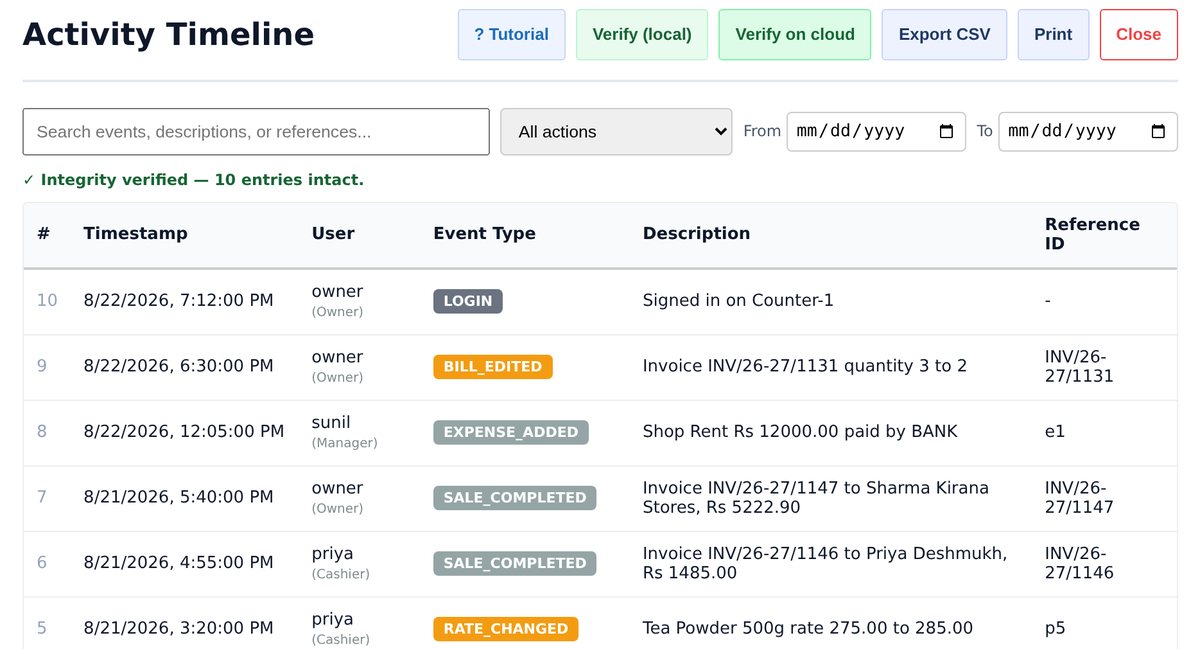Viewport: 1200px width, 649px height.
Task: Click reference ID p5
Action: tap(1055, 628)
